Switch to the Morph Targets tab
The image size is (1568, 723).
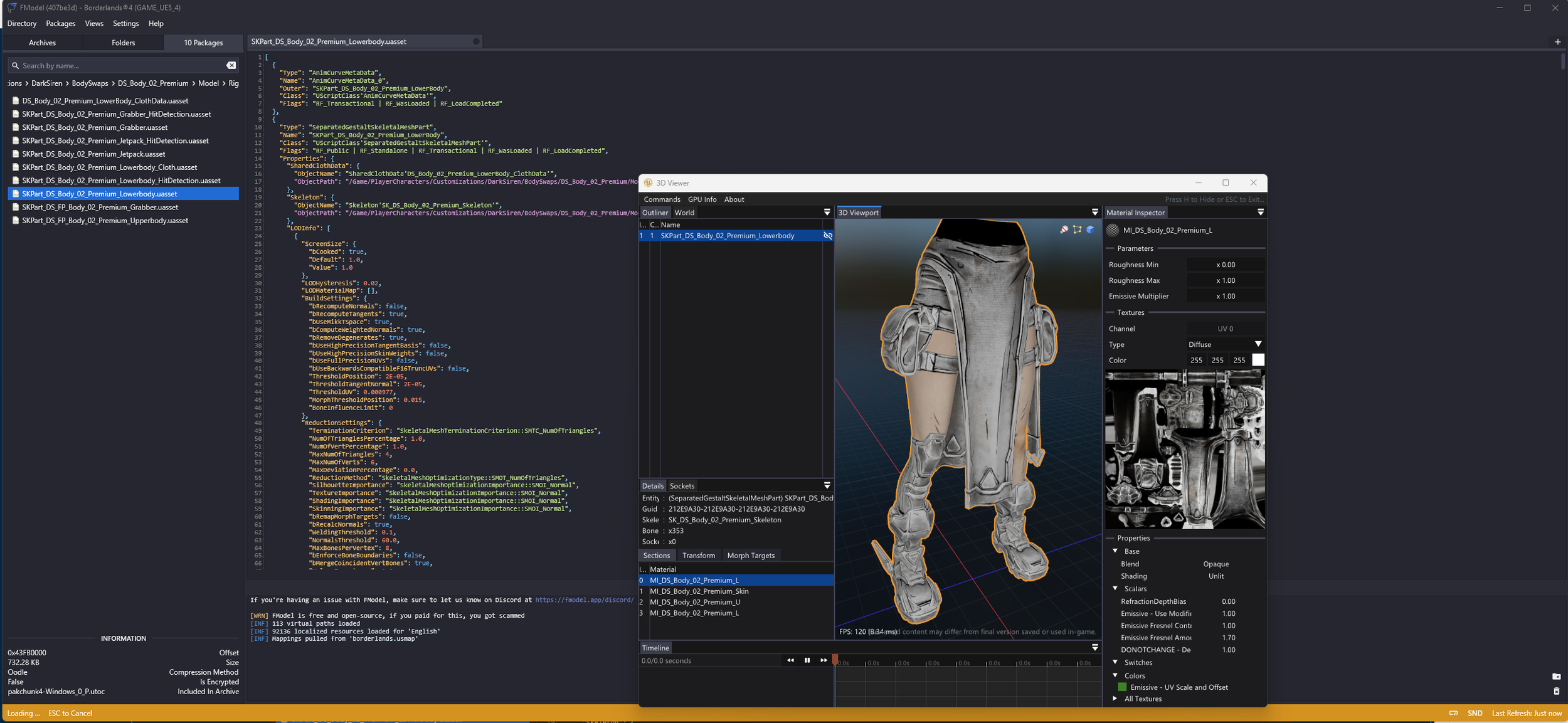point(750,556)
